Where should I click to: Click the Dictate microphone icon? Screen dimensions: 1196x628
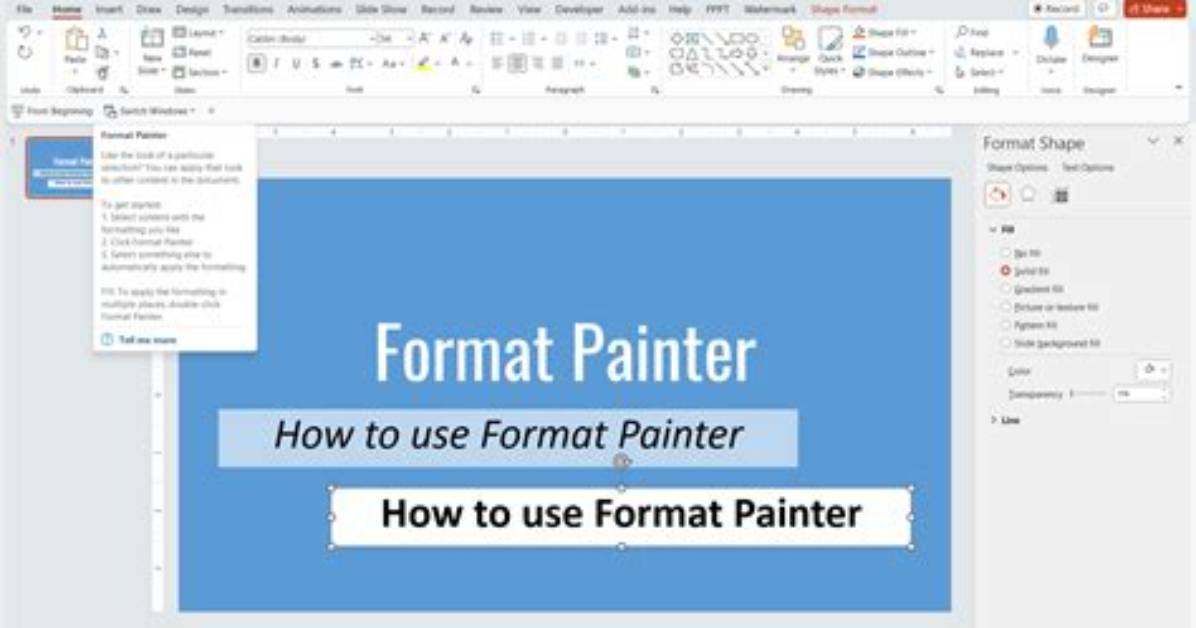point(1051,38)
